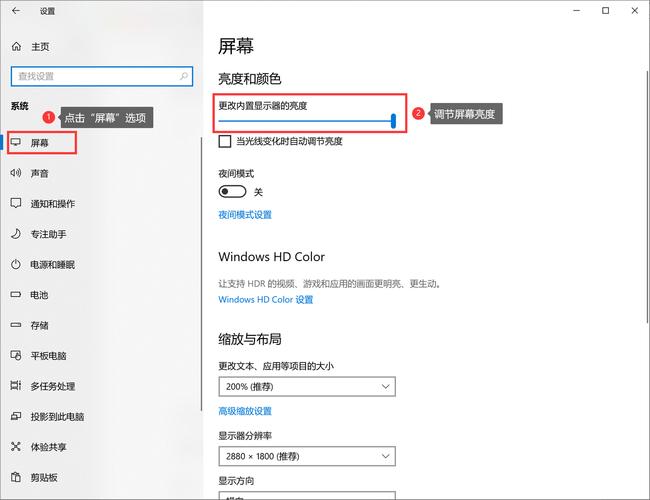Select the 声音 speaker icon
650x500 pixels.
tap(16, 173)
